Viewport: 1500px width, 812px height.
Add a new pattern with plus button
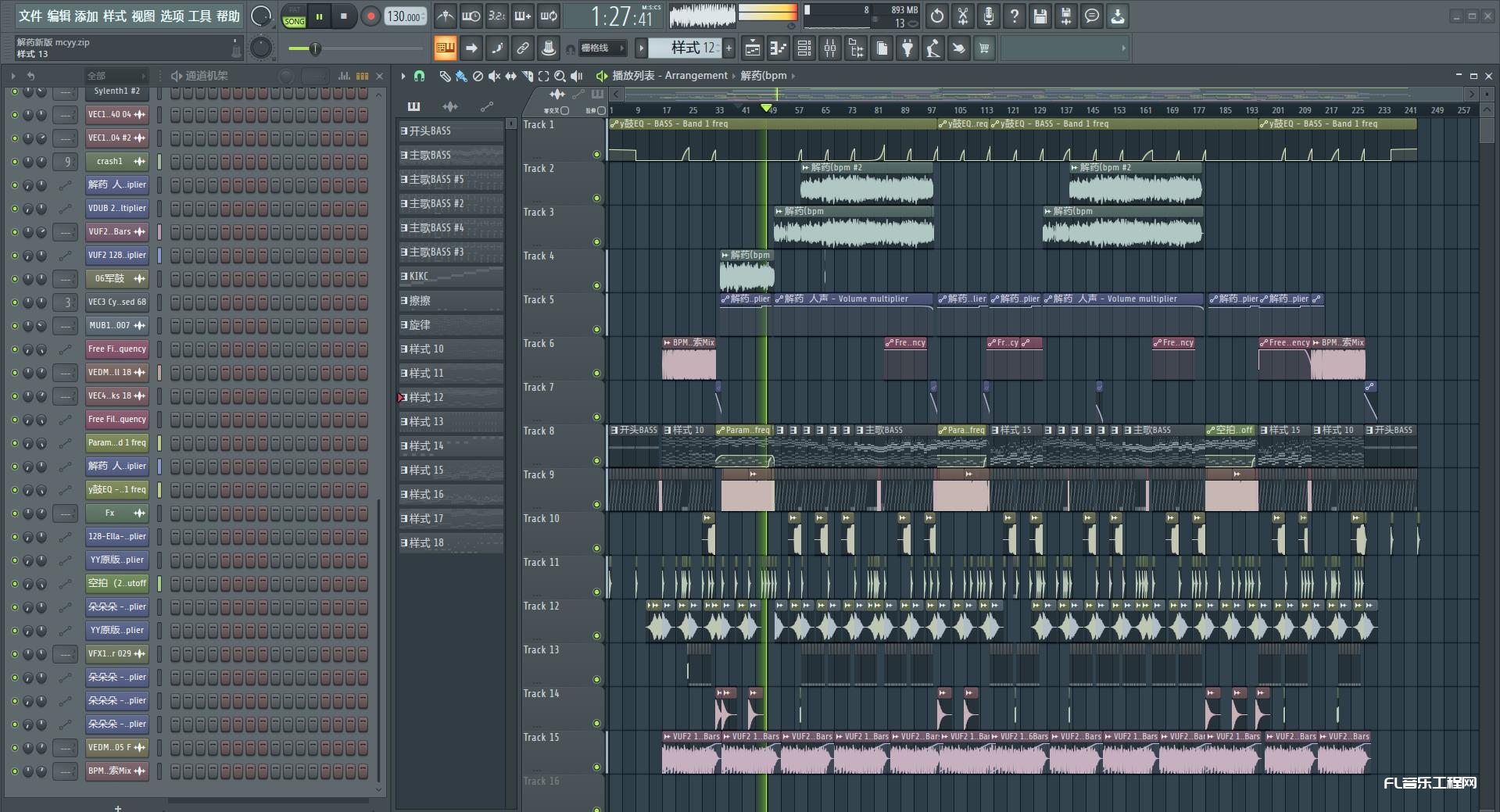(729, 48)
